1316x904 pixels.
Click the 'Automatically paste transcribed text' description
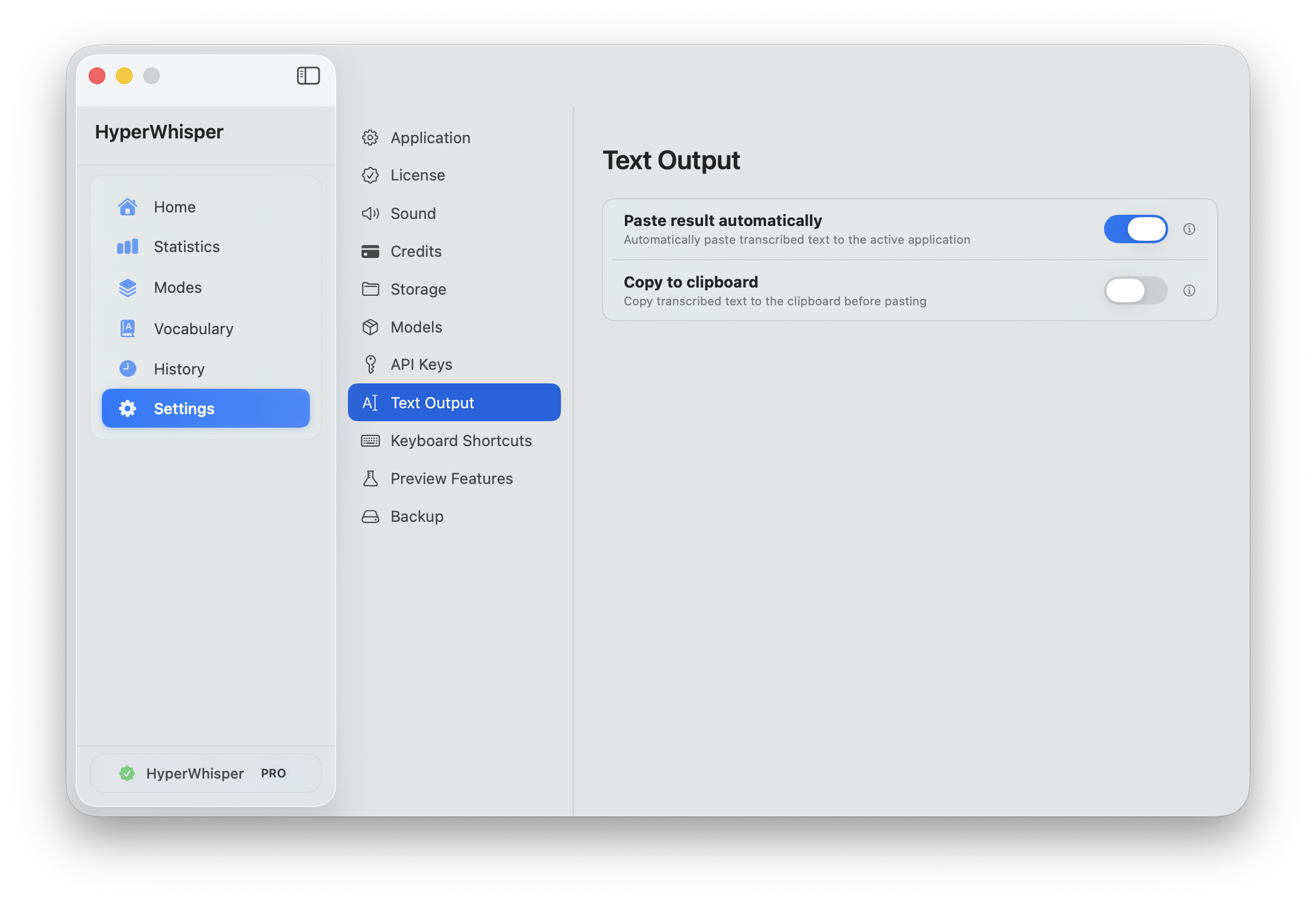797,240
